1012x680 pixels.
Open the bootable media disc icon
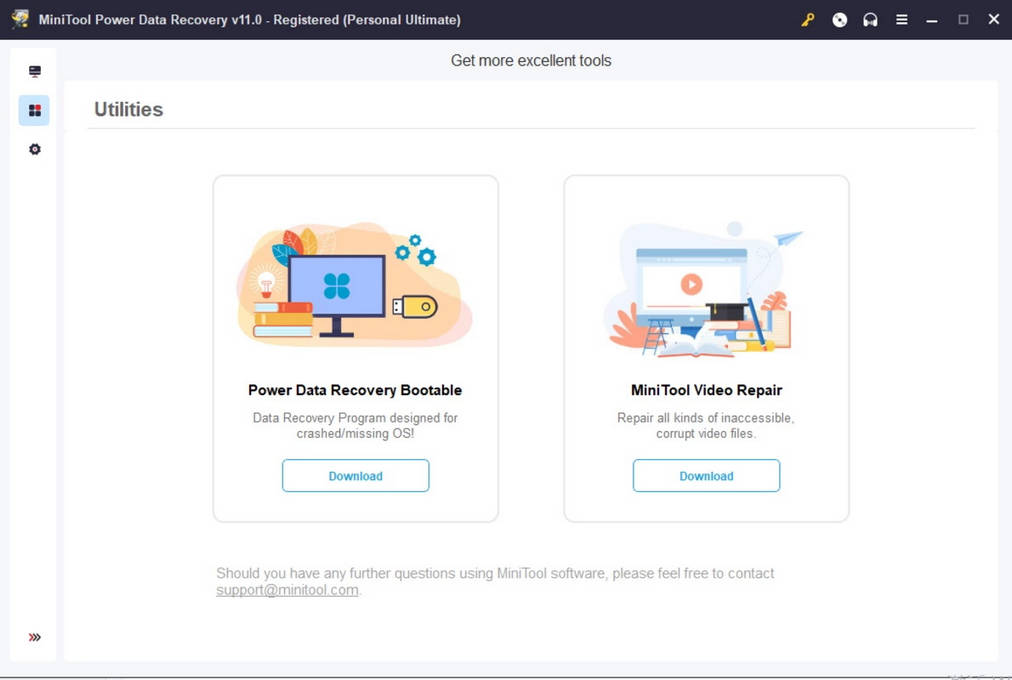[x=839, y=20]
